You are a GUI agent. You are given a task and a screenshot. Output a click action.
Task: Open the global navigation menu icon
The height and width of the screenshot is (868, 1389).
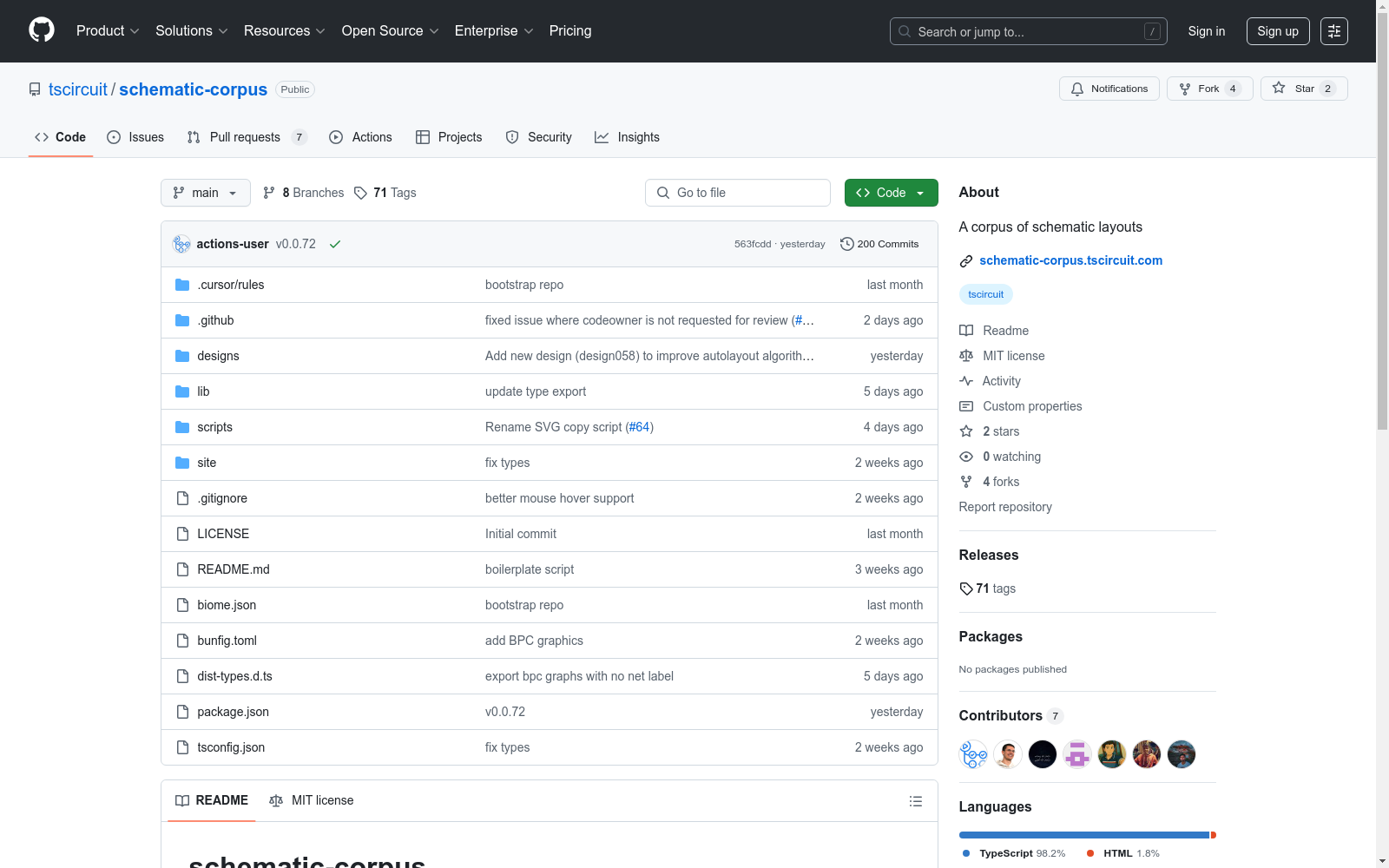coord(1334,31)
